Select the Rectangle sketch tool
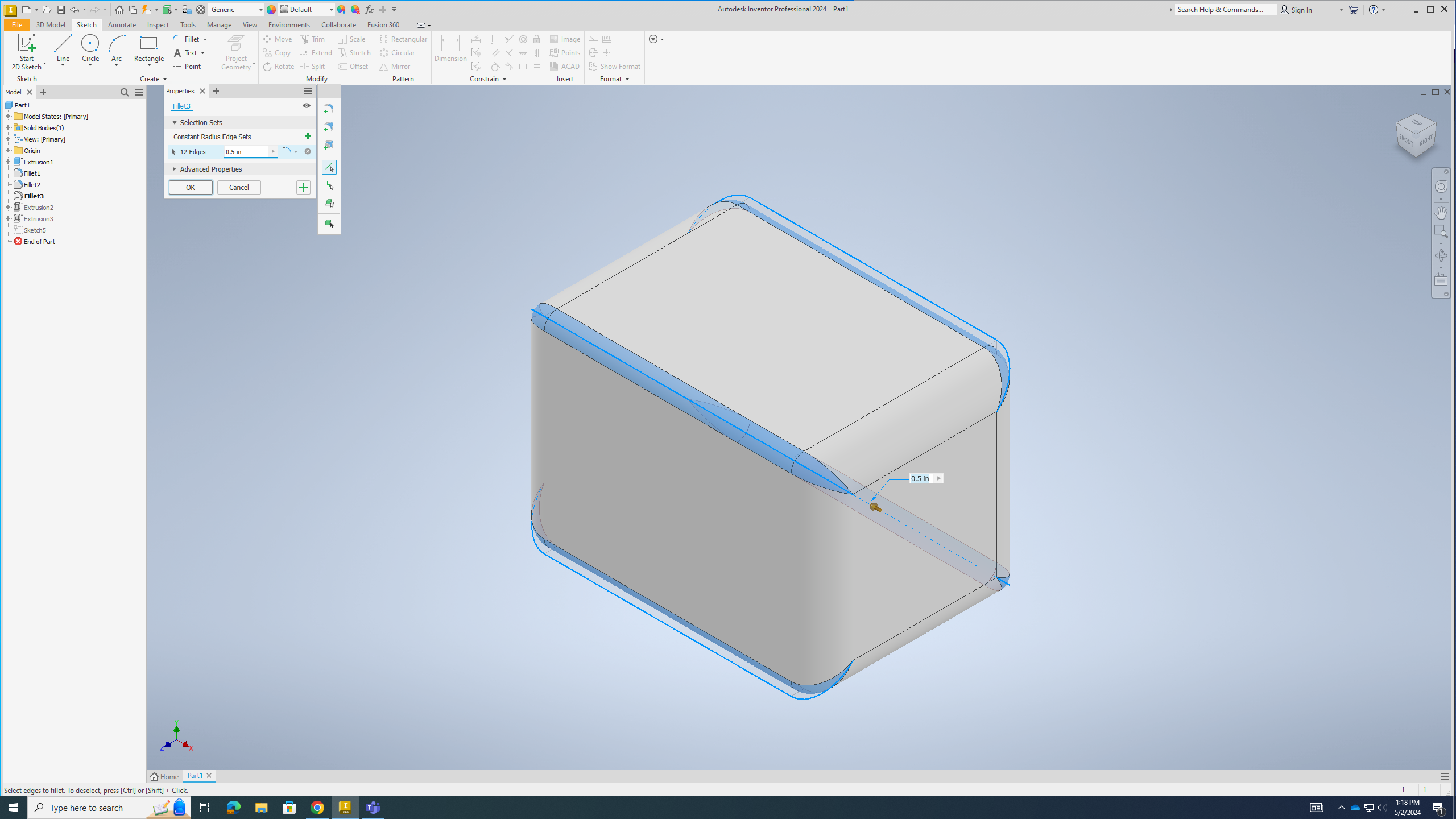Image resolution: width=1456 pixels, height=819 pixels. tap(149, 50)
